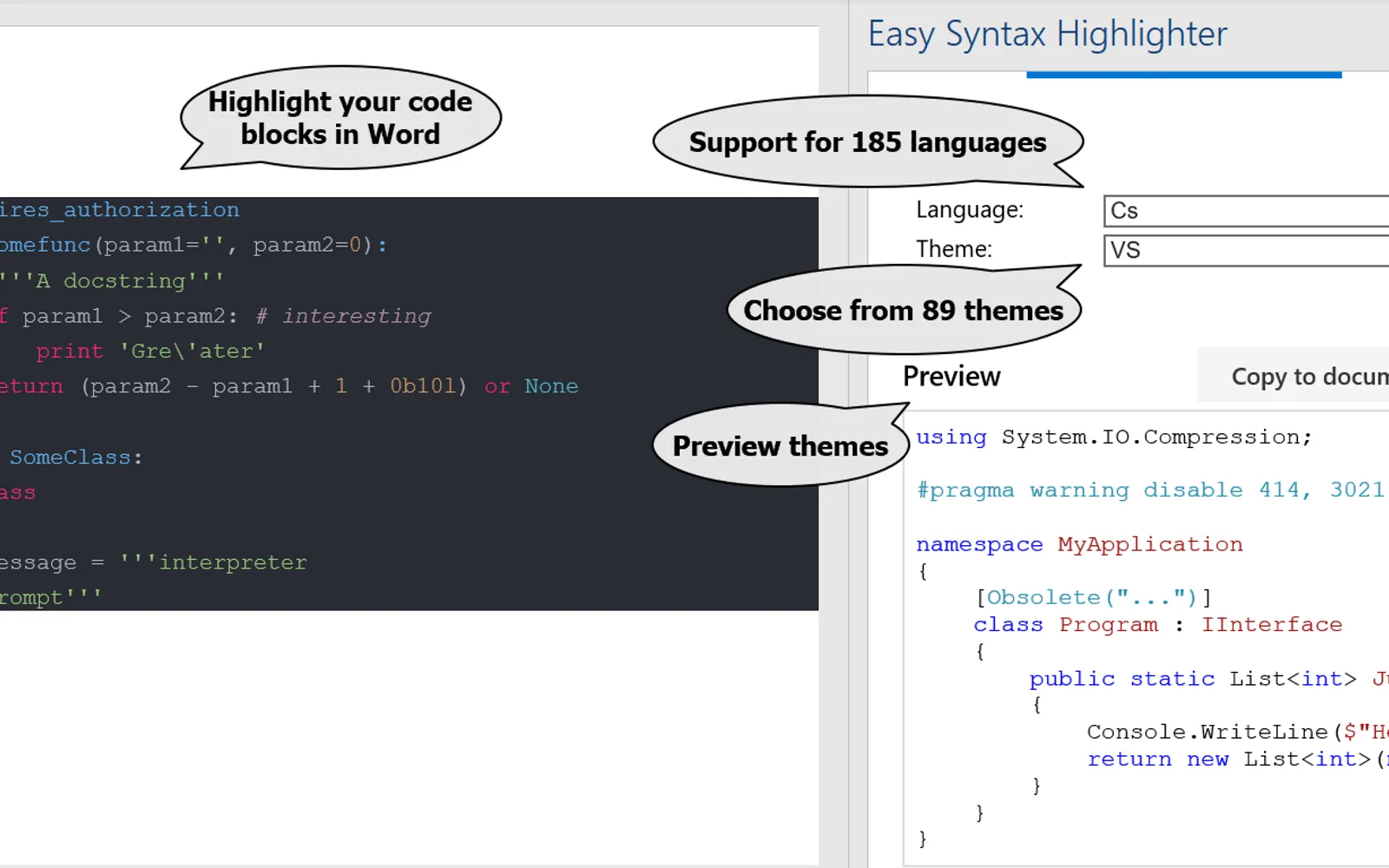
Task: Click the '# interesting' comment in code block
Action: (x=344, y=315)
